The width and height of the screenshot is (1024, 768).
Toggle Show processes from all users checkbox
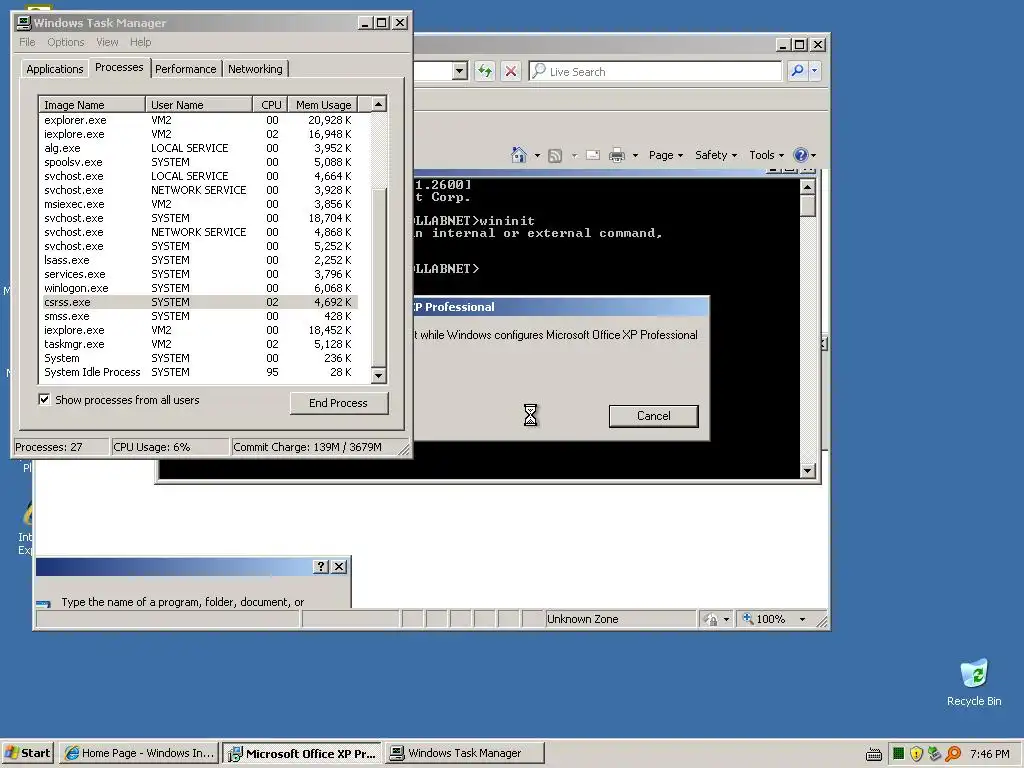(44, 400)
